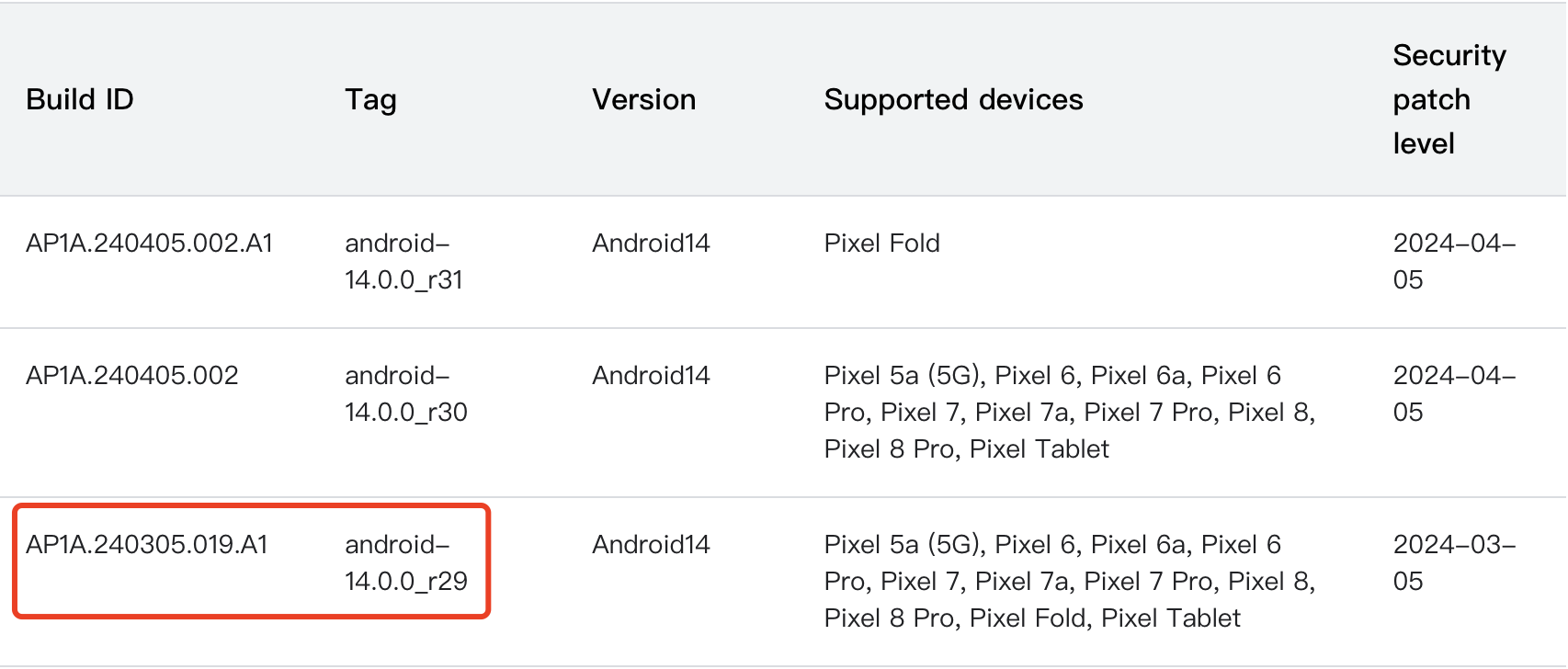The image size is (1568, 669).
Task: Click the 2024-04-05 patch date for Pixel Fold
Action: click(1453, 261)
